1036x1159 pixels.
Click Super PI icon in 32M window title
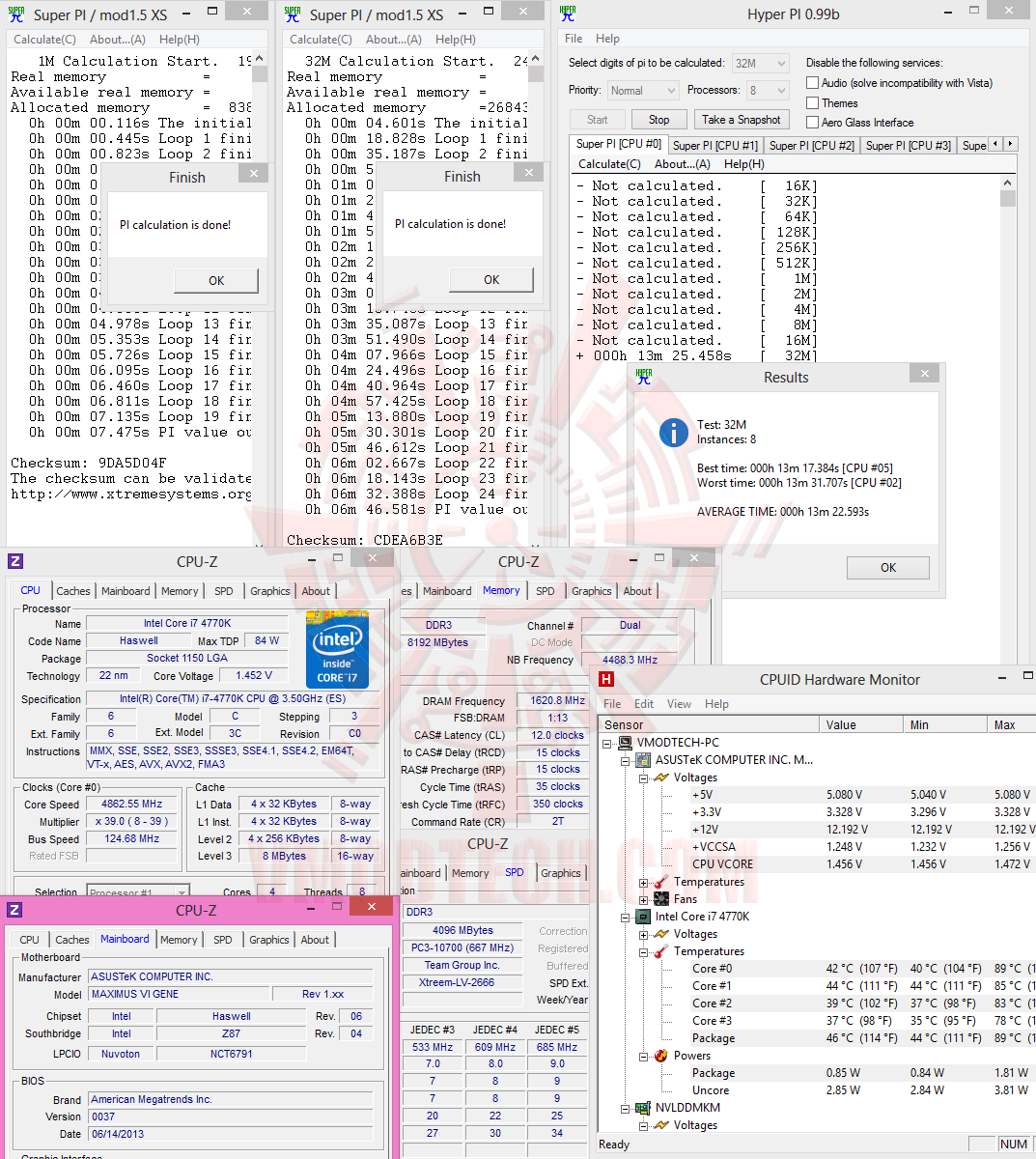(x=293, y=14)
